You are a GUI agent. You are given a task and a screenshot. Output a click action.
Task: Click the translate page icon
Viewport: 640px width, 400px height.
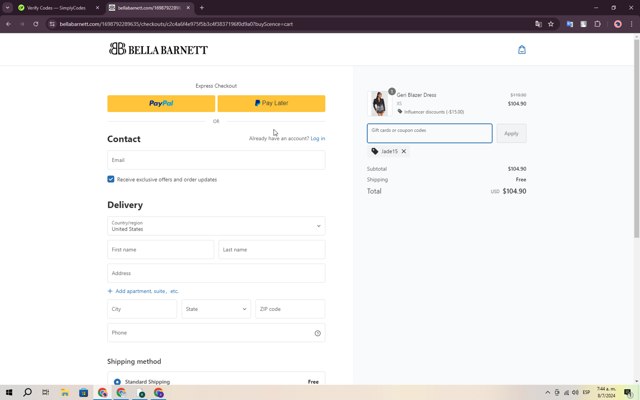538,24
